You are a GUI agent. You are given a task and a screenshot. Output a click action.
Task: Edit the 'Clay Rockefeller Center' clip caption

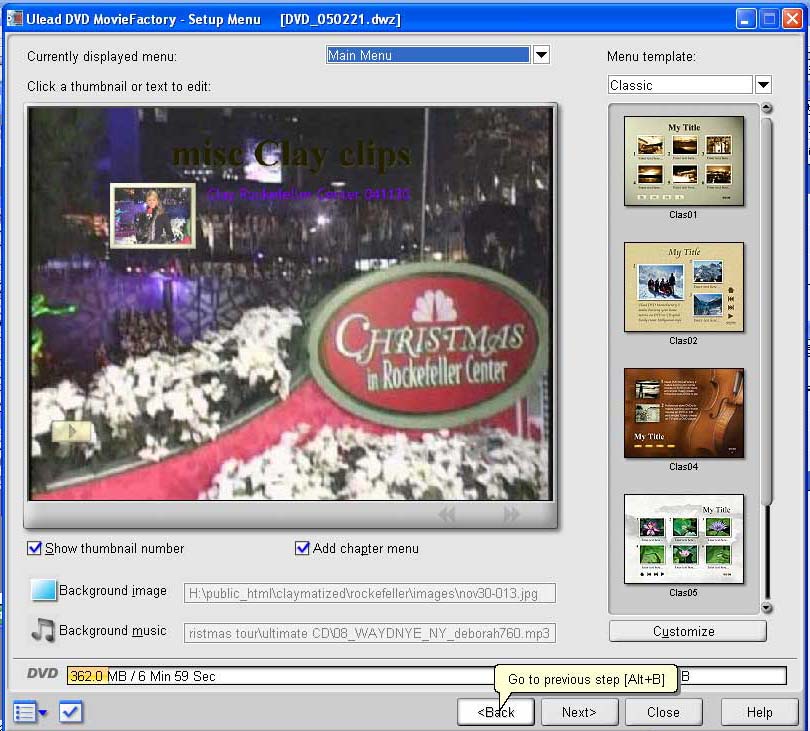pyautogui.click(x=309, y=194)
